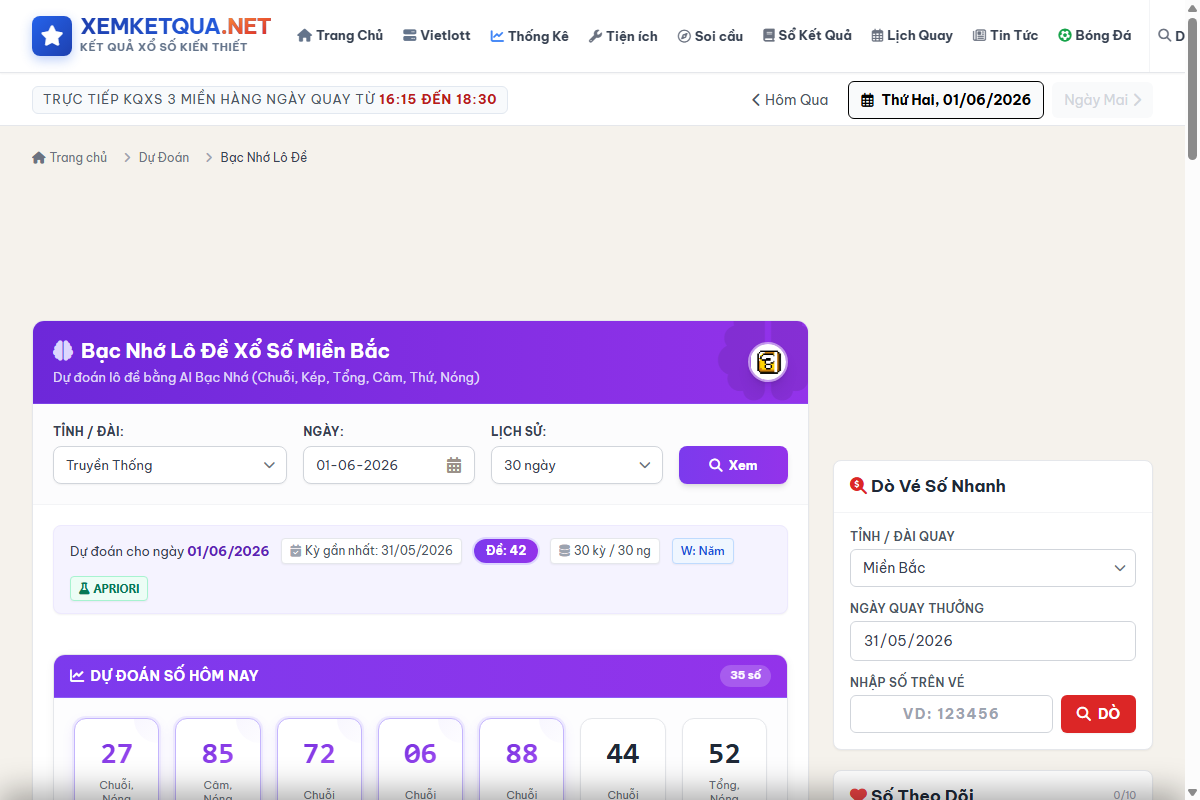Click the Bạc Nhớ Lô Đề breadcrumb
The width and height of the screenshot is (1200, 800).
click(264, 158)
